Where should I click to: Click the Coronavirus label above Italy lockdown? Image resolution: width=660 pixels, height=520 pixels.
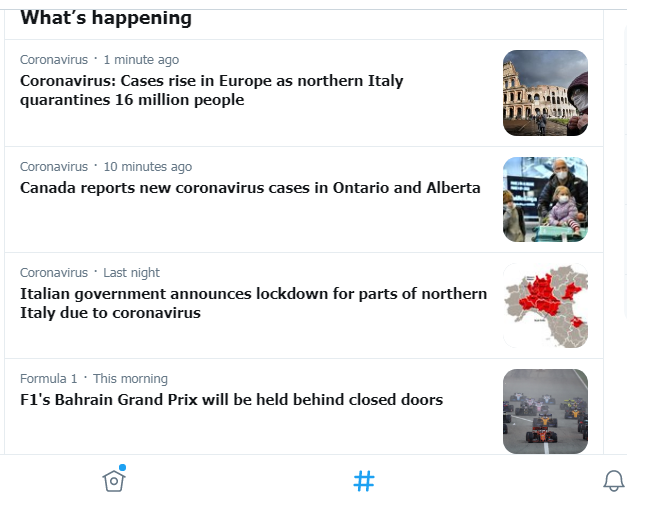(54, 273)
